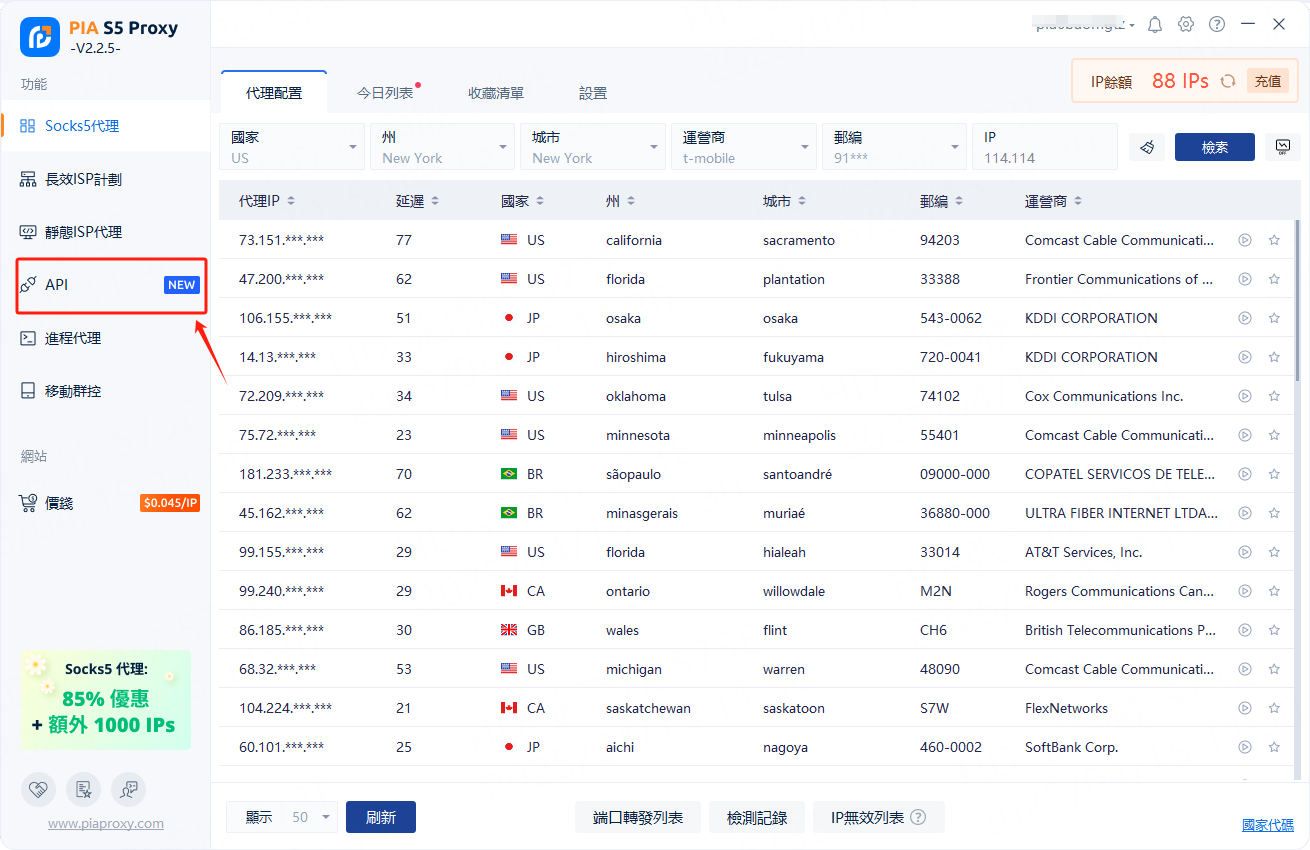
Task: Click the IP input field
Action: coord(1043,157)
